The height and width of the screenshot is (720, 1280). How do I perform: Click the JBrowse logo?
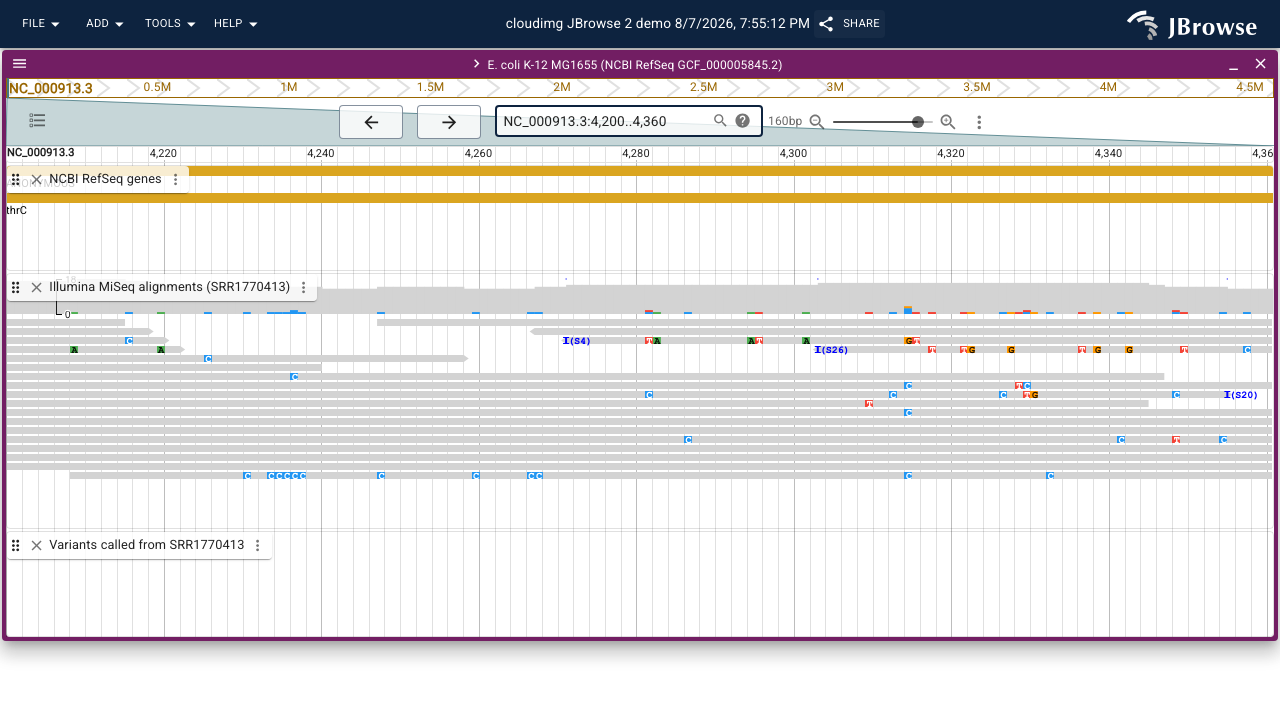pos(1192,25)
